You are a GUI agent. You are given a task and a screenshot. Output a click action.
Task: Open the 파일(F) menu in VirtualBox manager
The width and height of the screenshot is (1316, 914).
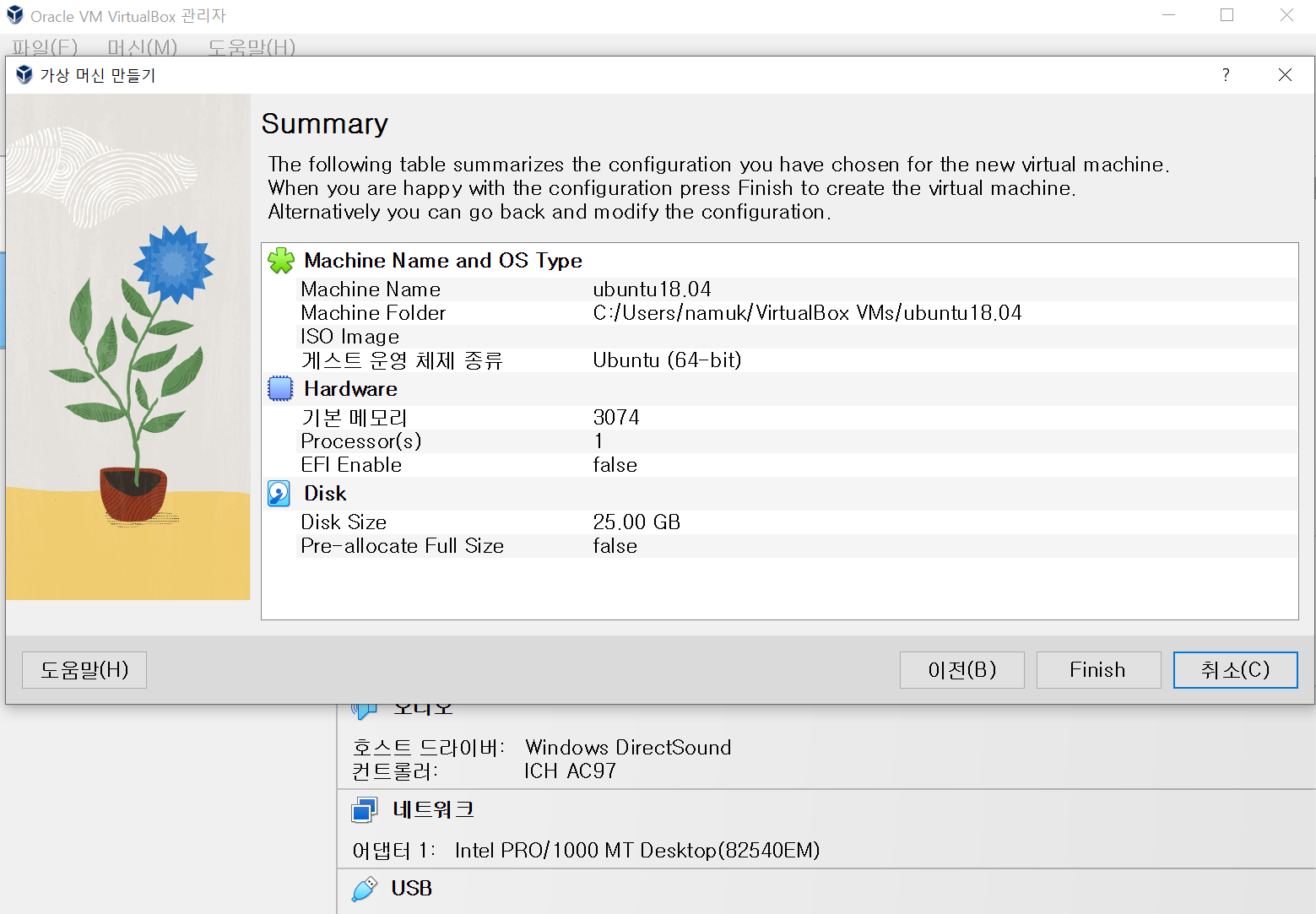(x=45, y=47)
